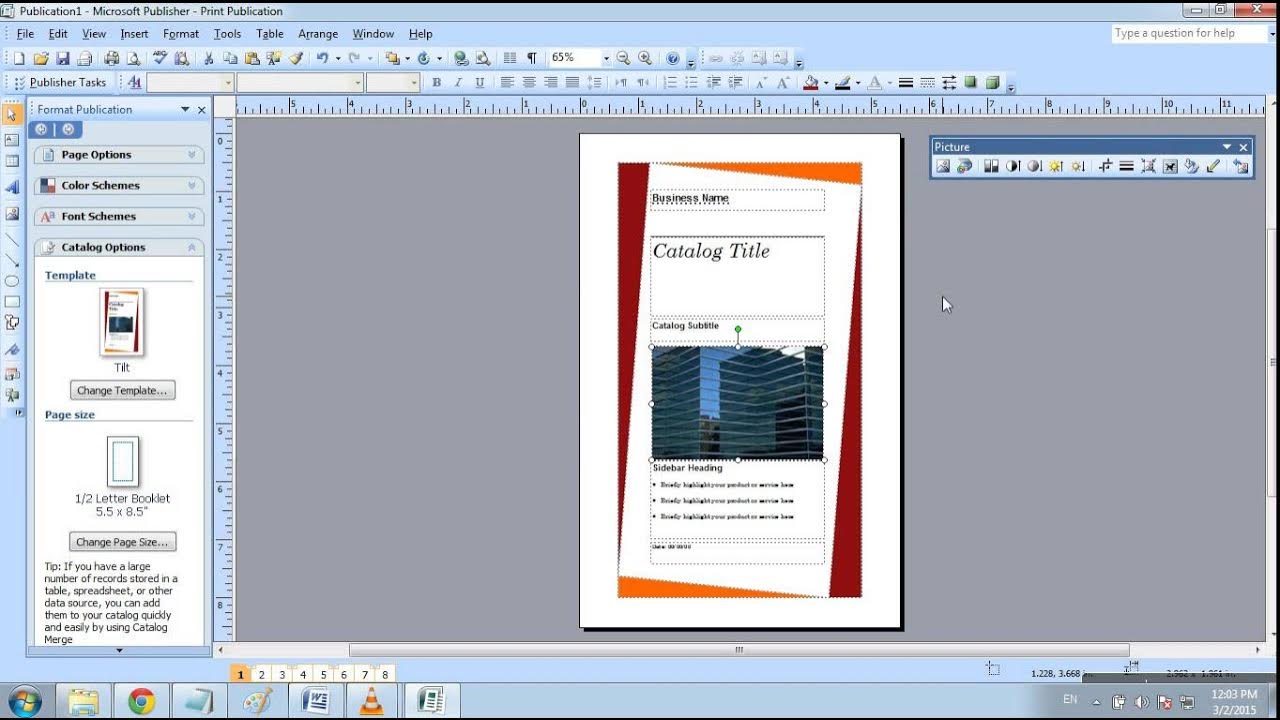The image size is (1280, 720).
Task: Toggle Italic formatting
Action: (458, 83)
